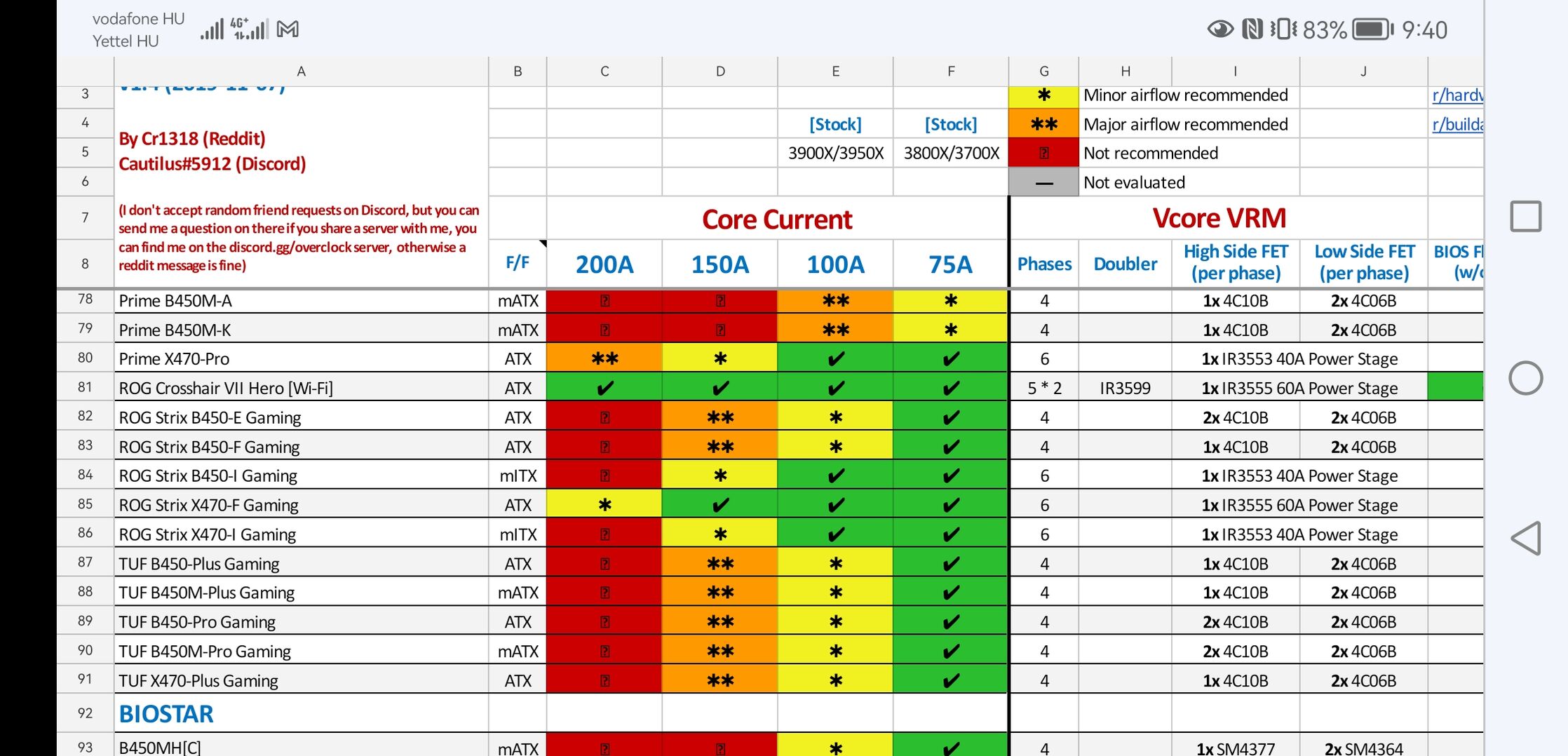This screenshot has height=756, width=1568.
Task: Select column J header
Action: [1364, 72]
